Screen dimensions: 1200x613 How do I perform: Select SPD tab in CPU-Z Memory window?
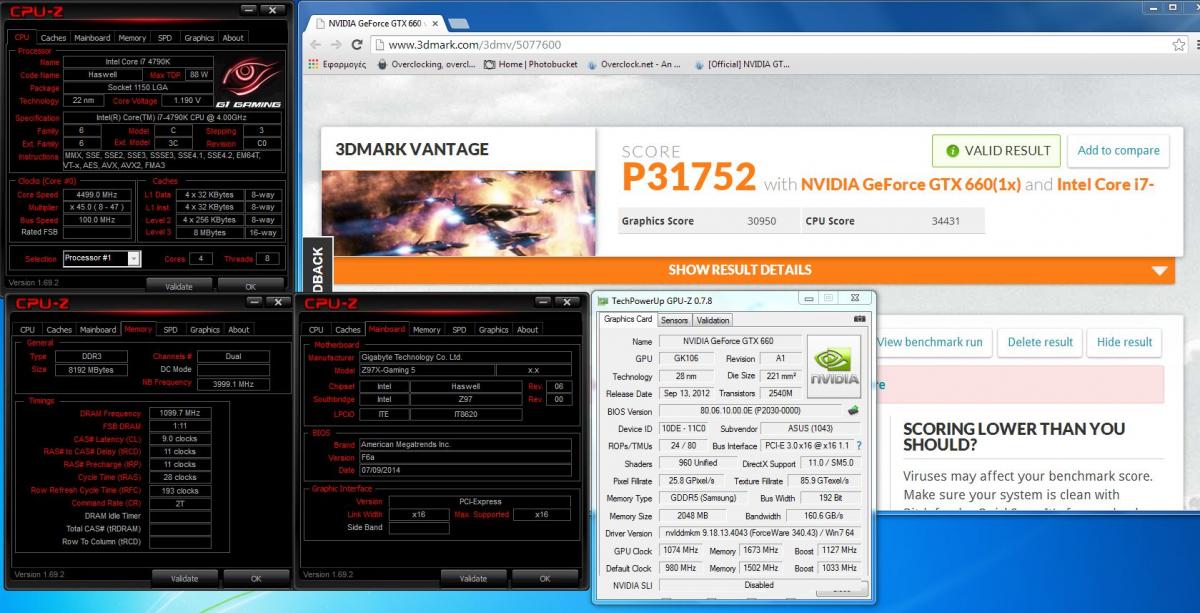click(x=171, y=329)
